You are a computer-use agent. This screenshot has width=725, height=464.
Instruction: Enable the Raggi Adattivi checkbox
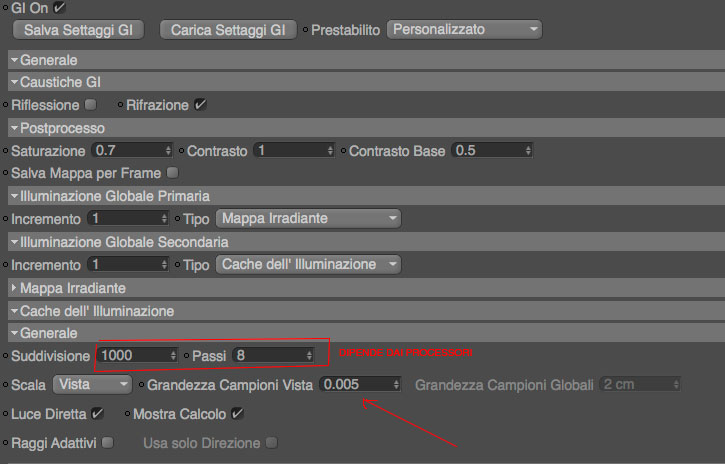(107, 442)
